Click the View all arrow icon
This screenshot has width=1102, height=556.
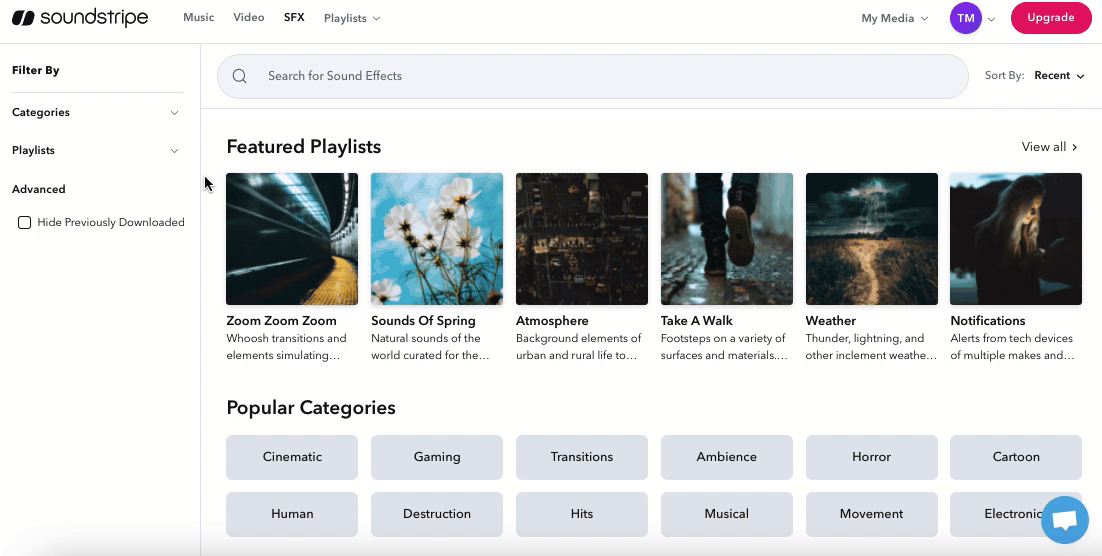coord(1075,147)
